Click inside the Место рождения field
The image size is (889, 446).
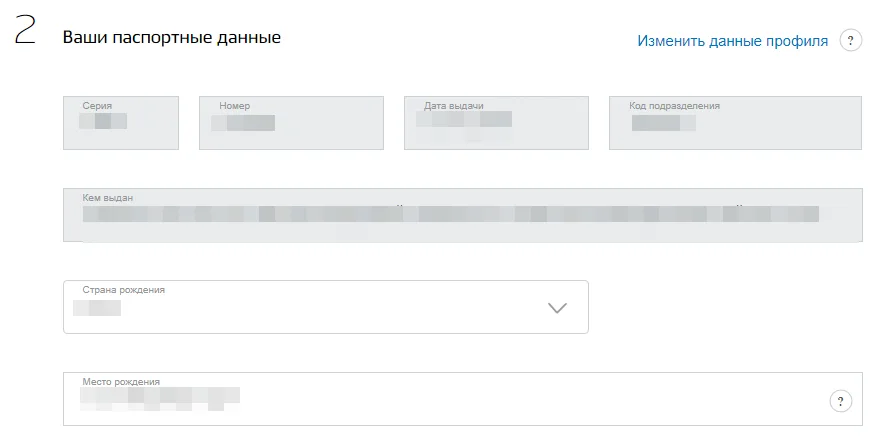coord(463,399)
